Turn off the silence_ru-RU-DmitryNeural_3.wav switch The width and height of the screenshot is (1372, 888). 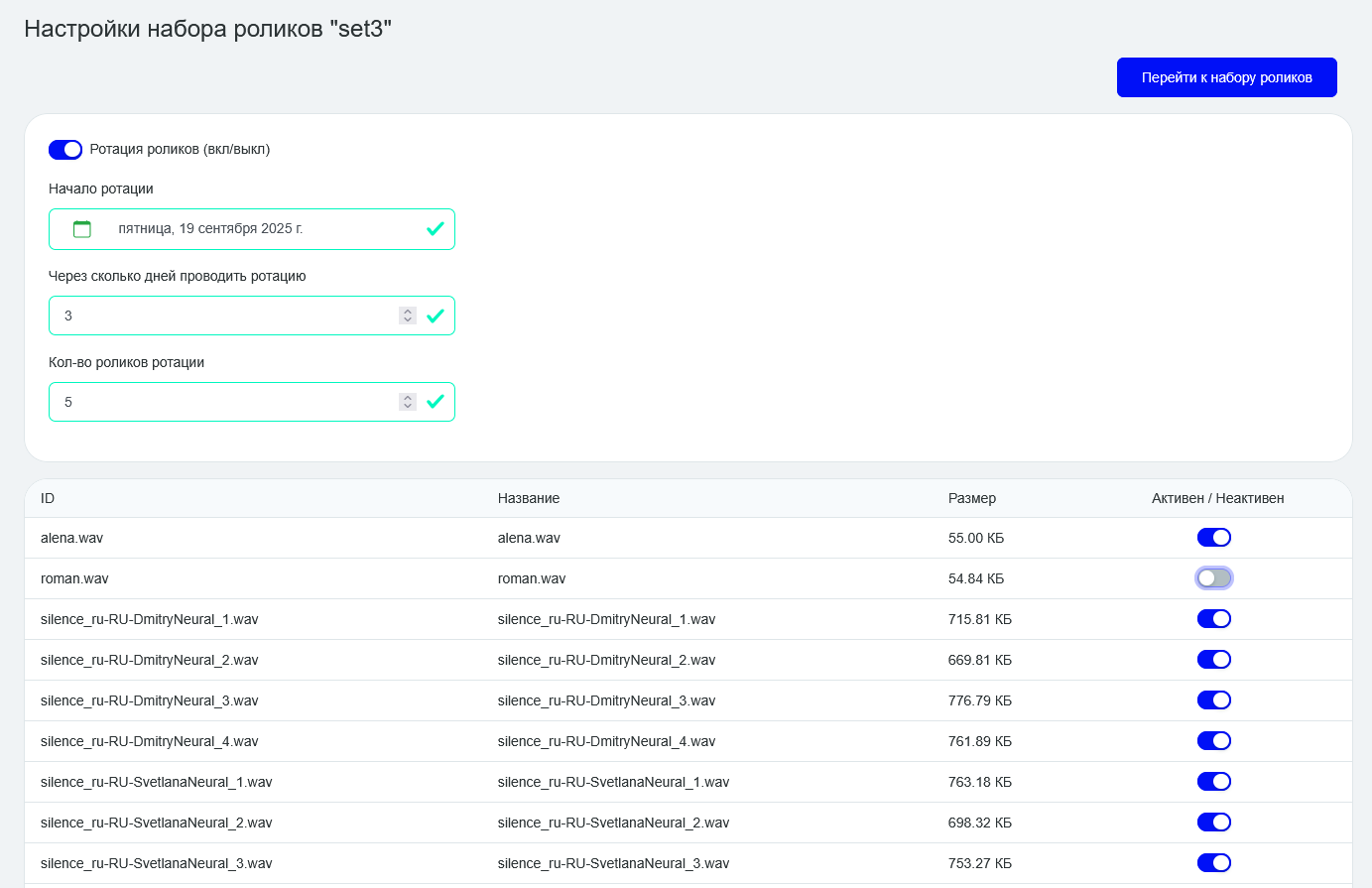point(1214,700)
